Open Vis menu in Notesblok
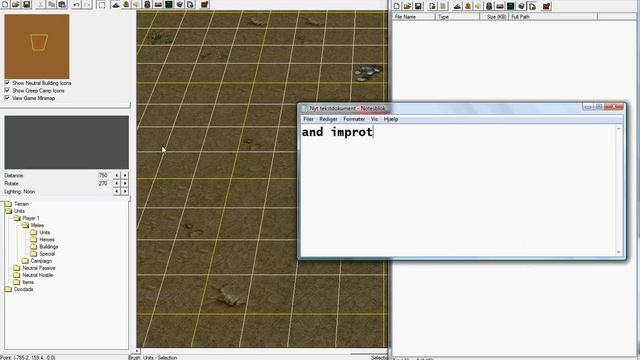 coord(374,119)
